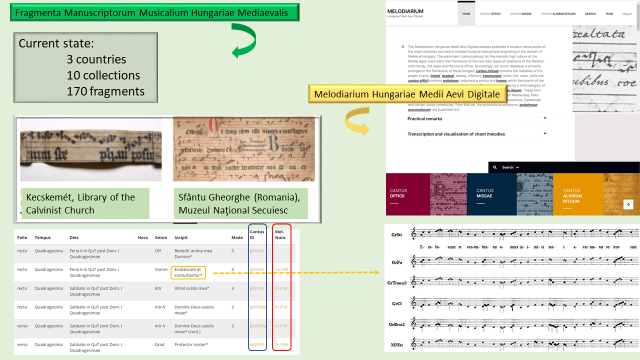Image resolution: width=640 pixels, height=360 pixels.
Task: Click the quote mark icon beside the intro text
Action: 403,47
